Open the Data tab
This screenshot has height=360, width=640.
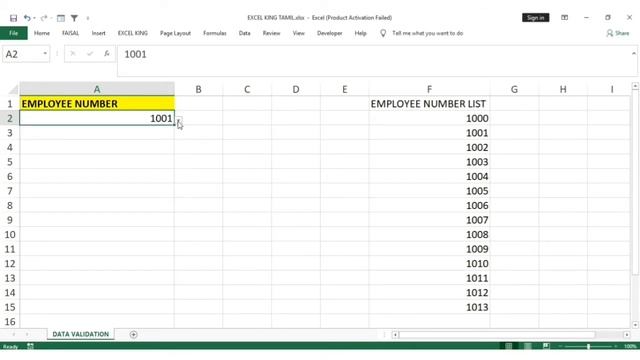click(244, 33)
